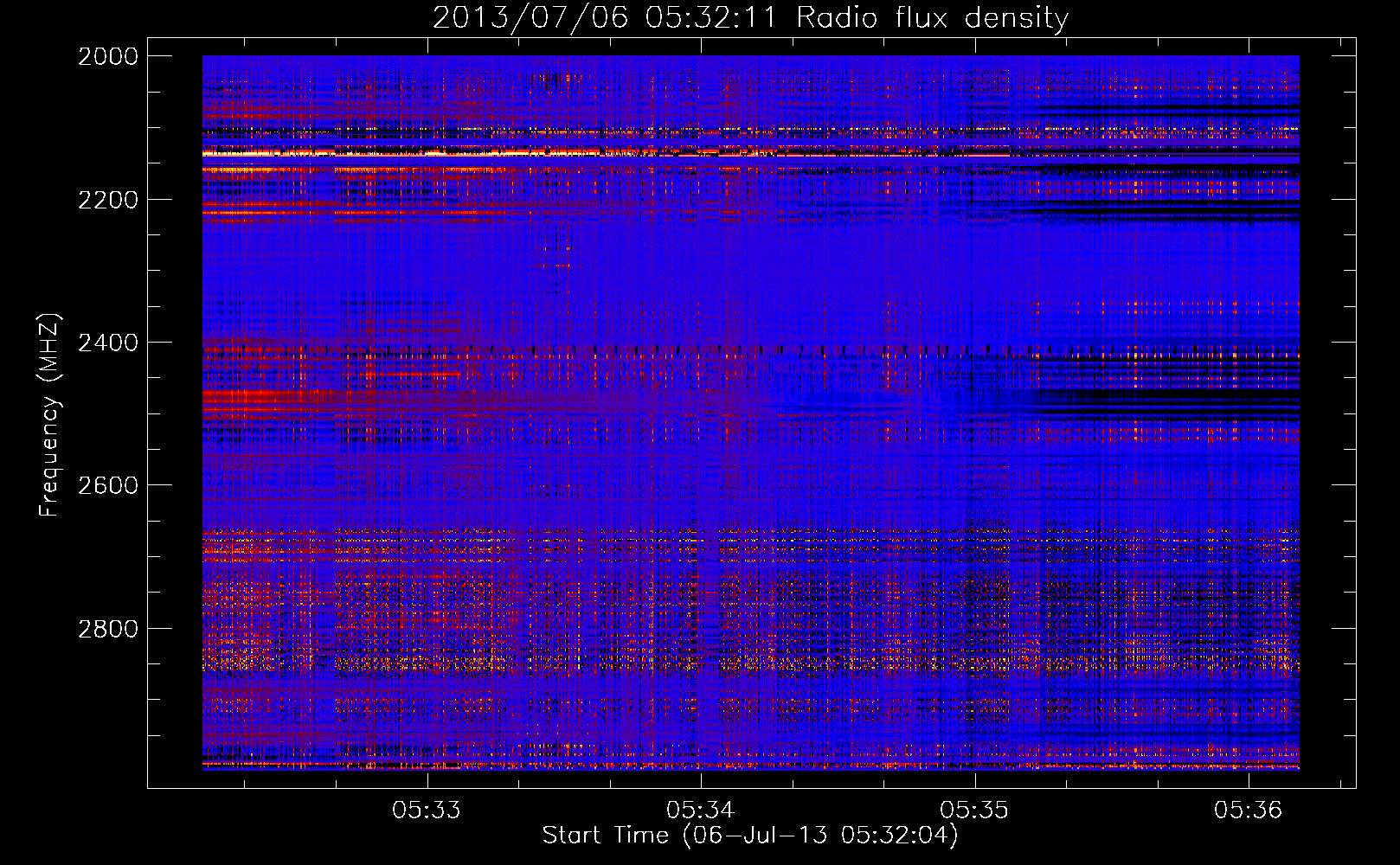1400x865 pixels.
Task: Click the 2600 frequency tick label
Action: [x=108, y=485]
